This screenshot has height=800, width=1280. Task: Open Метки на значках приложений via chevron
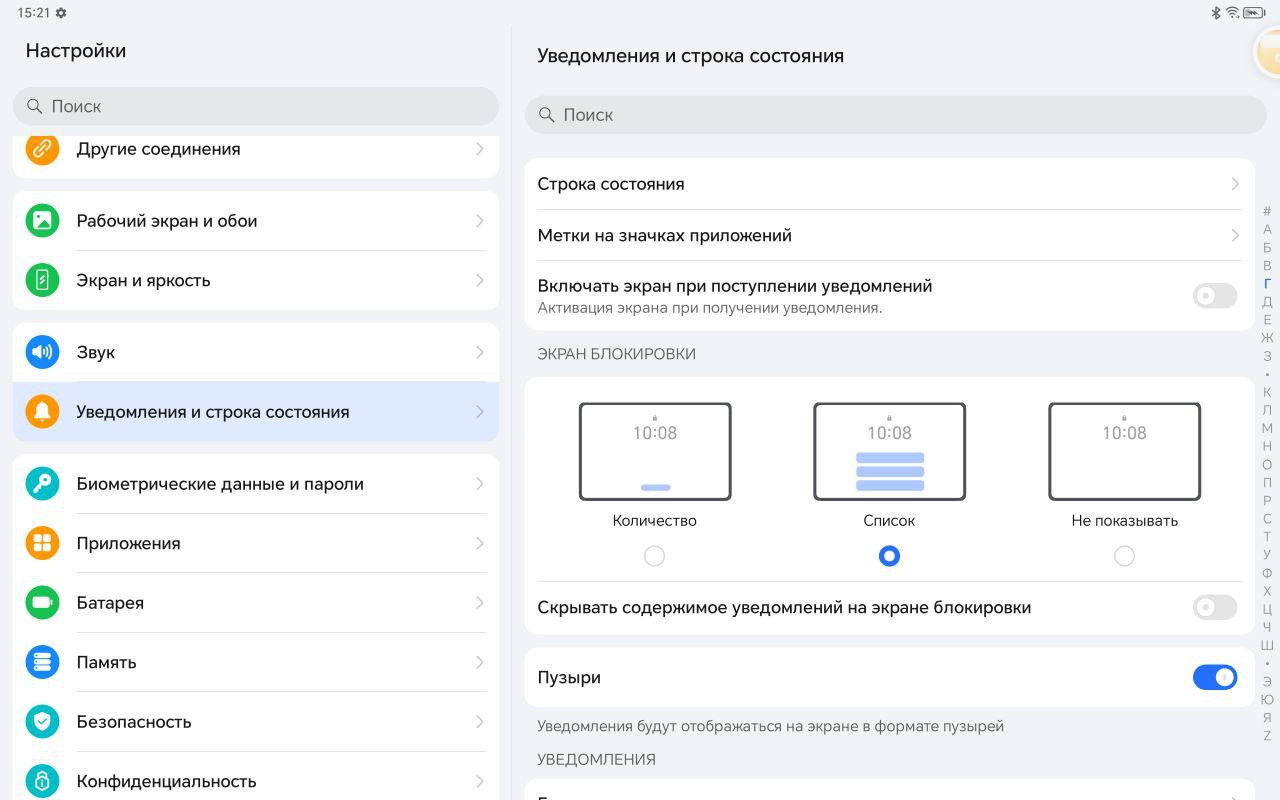(1235, 236)
